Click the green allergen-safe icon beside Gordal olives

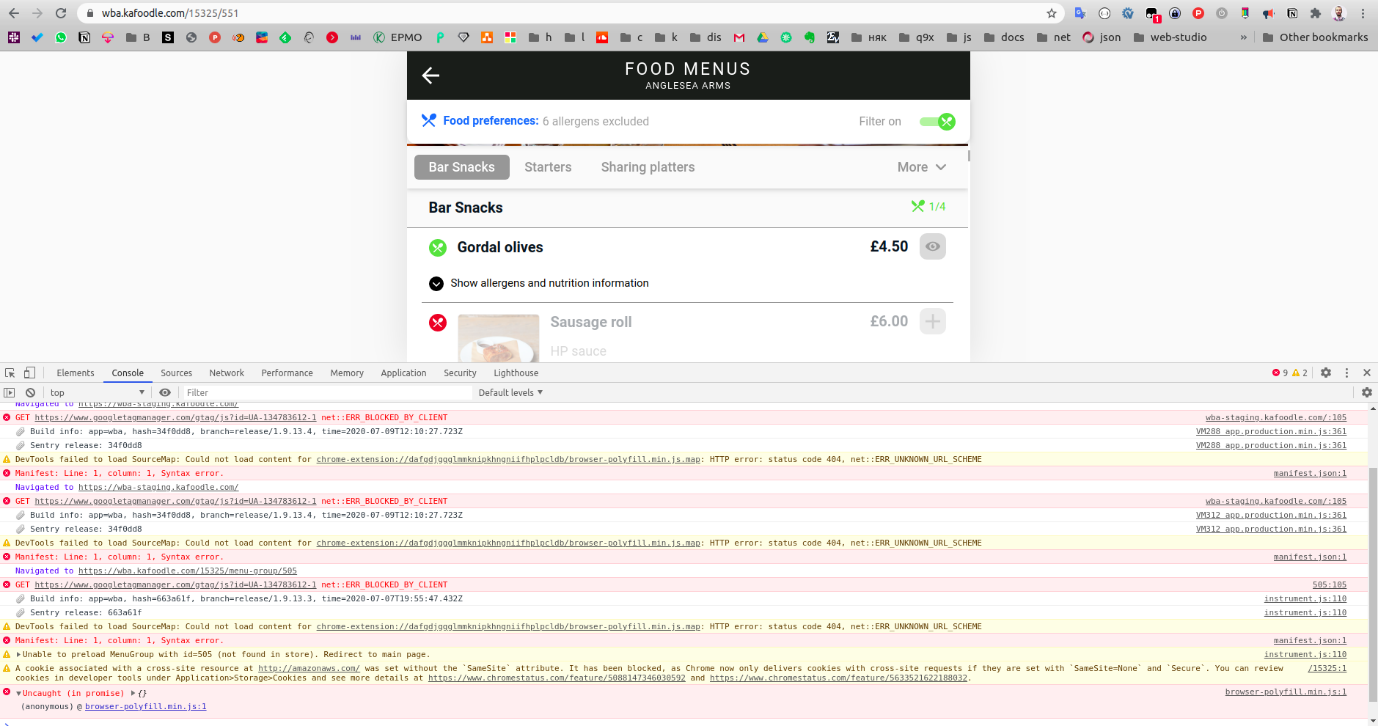point(437,247)
